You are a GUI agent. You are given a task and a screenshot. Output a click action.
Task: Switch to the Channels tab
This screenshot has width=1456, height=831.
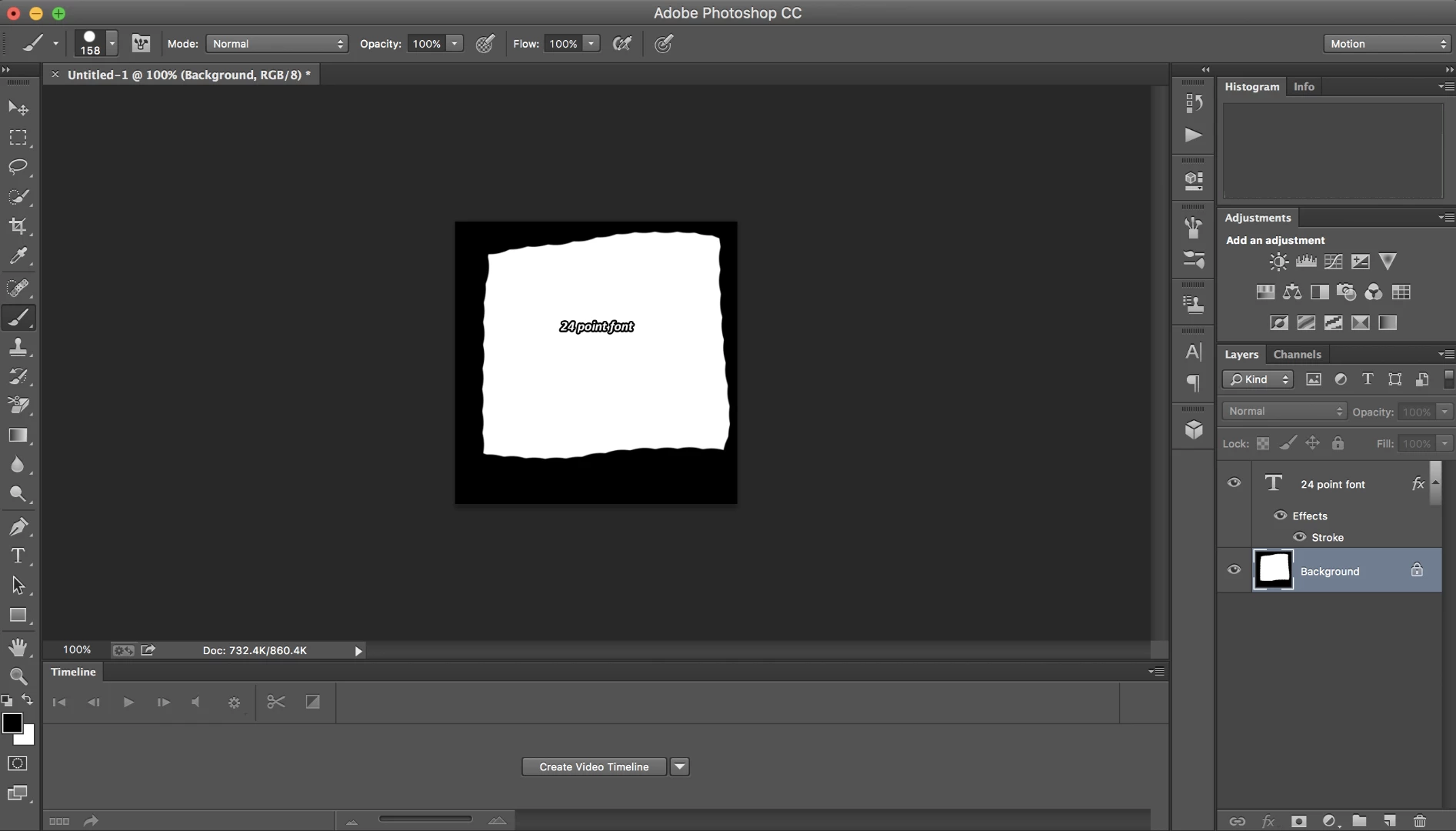coord(1297,354)
